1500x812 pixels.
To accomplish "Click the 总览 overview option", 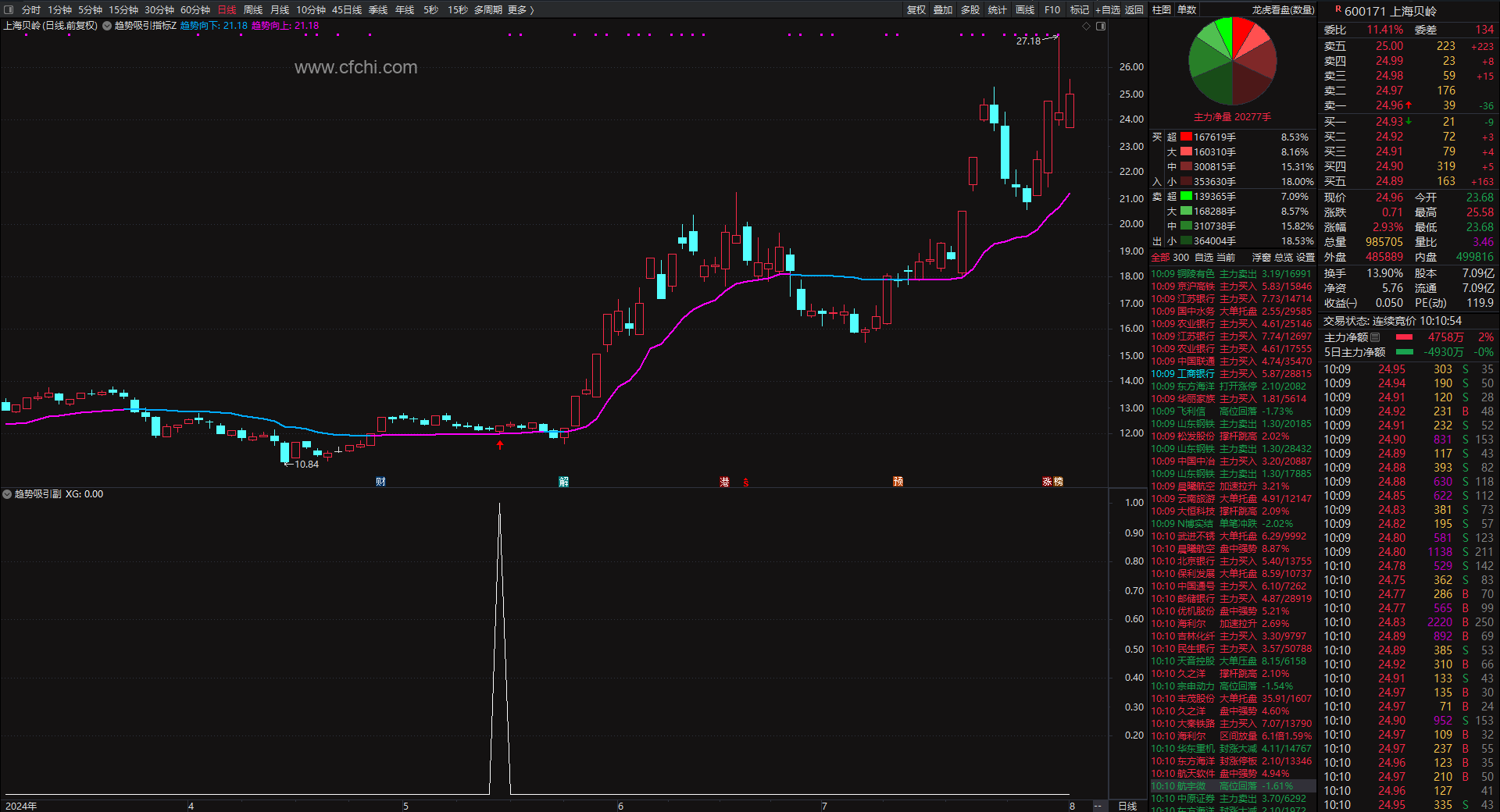I will point(1284,258).
